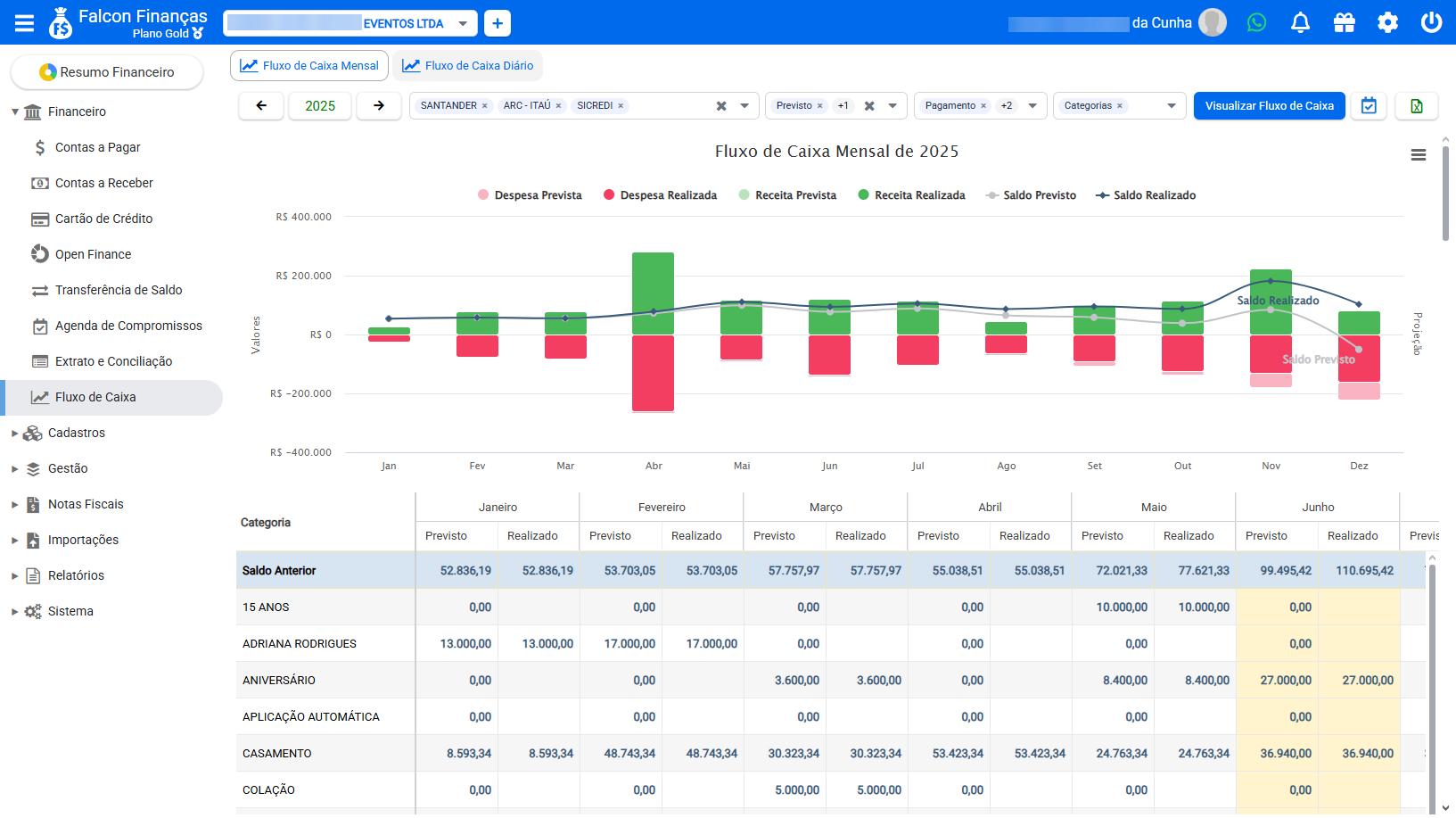Viewport: 1456px width, 818px height.
Task: Add a new company with plus button
Action: [x=498, y=23]
